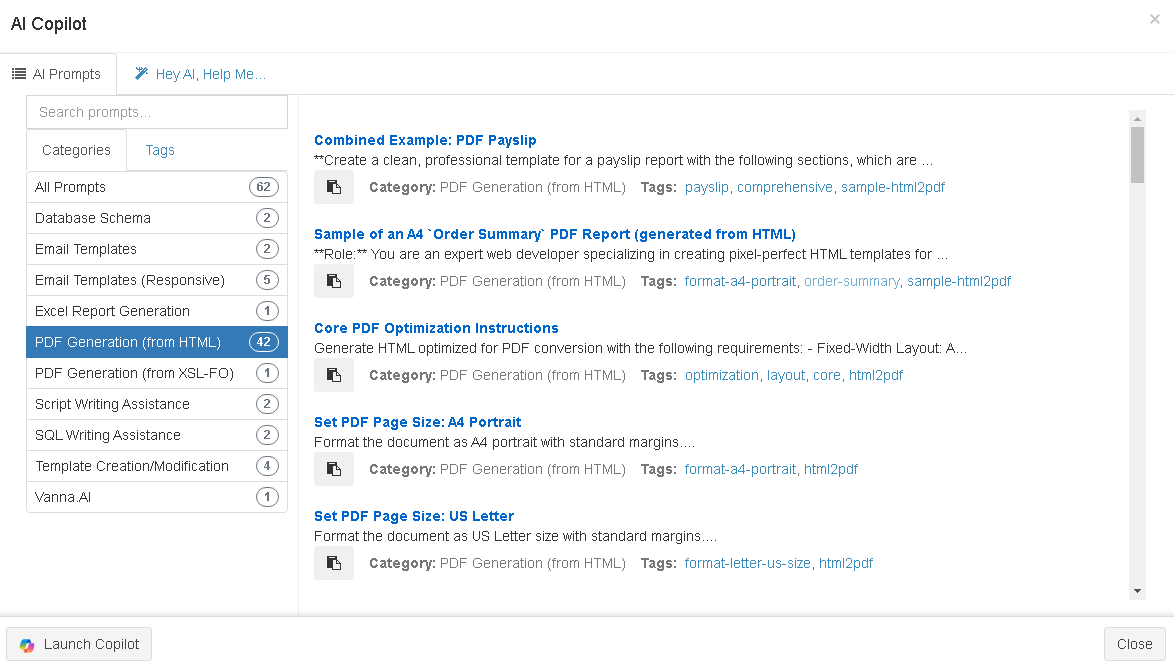Click the payslip tag link
Viewport: 1174px width, 668px height.
(707, 187)
